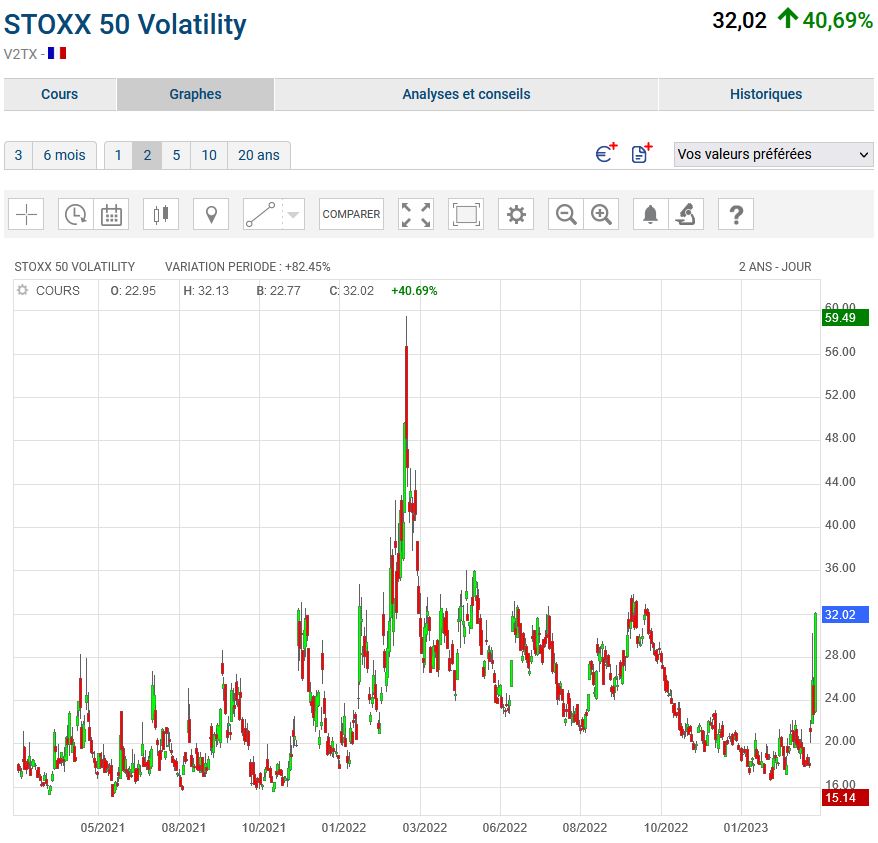Select the 20 ans period
The width and height of the screenshot is (878, 843).
tap(259, 155)
